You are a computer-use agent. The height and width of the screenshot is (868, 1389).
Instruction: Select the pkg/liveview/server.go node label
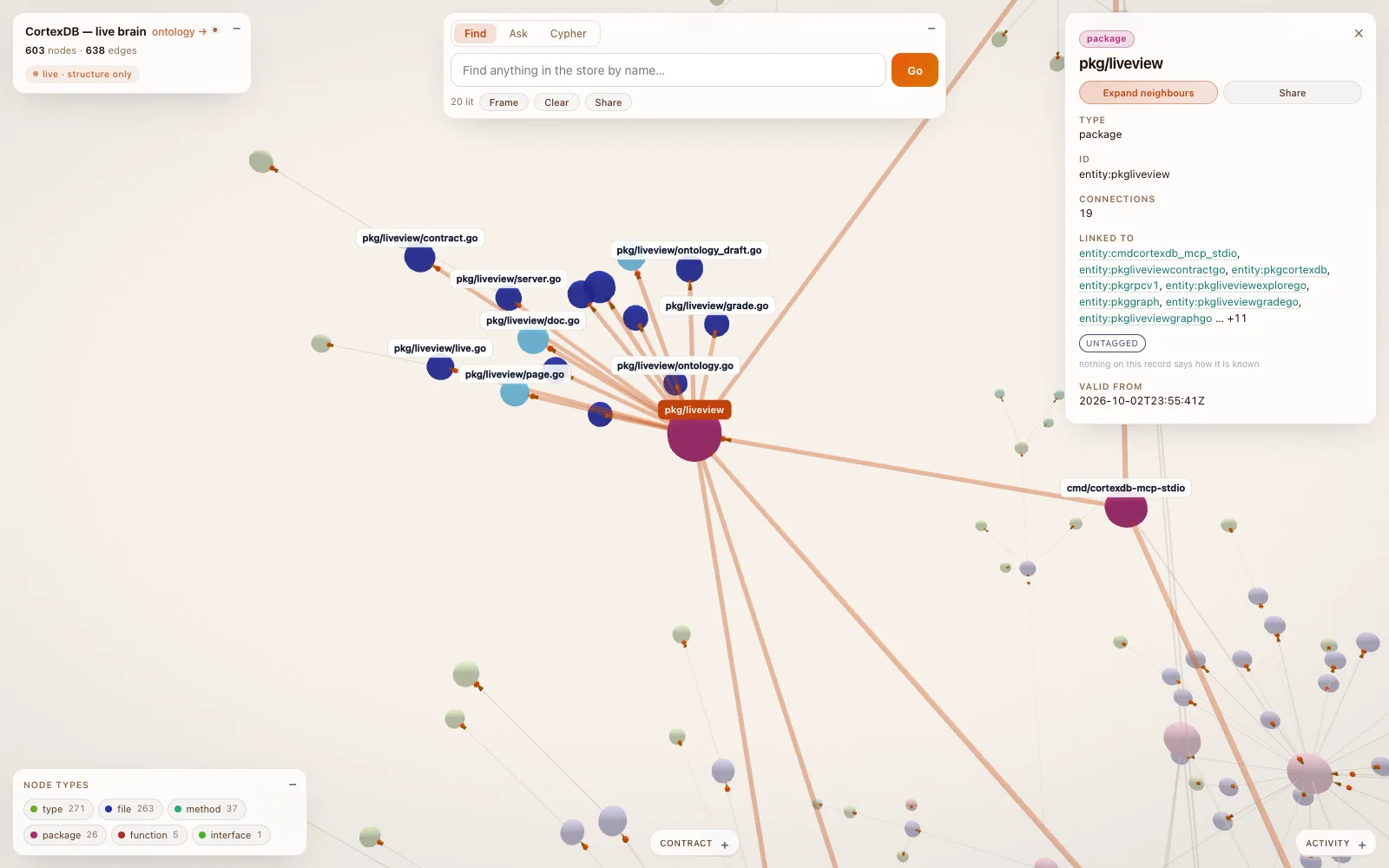[x=509, y=279]
